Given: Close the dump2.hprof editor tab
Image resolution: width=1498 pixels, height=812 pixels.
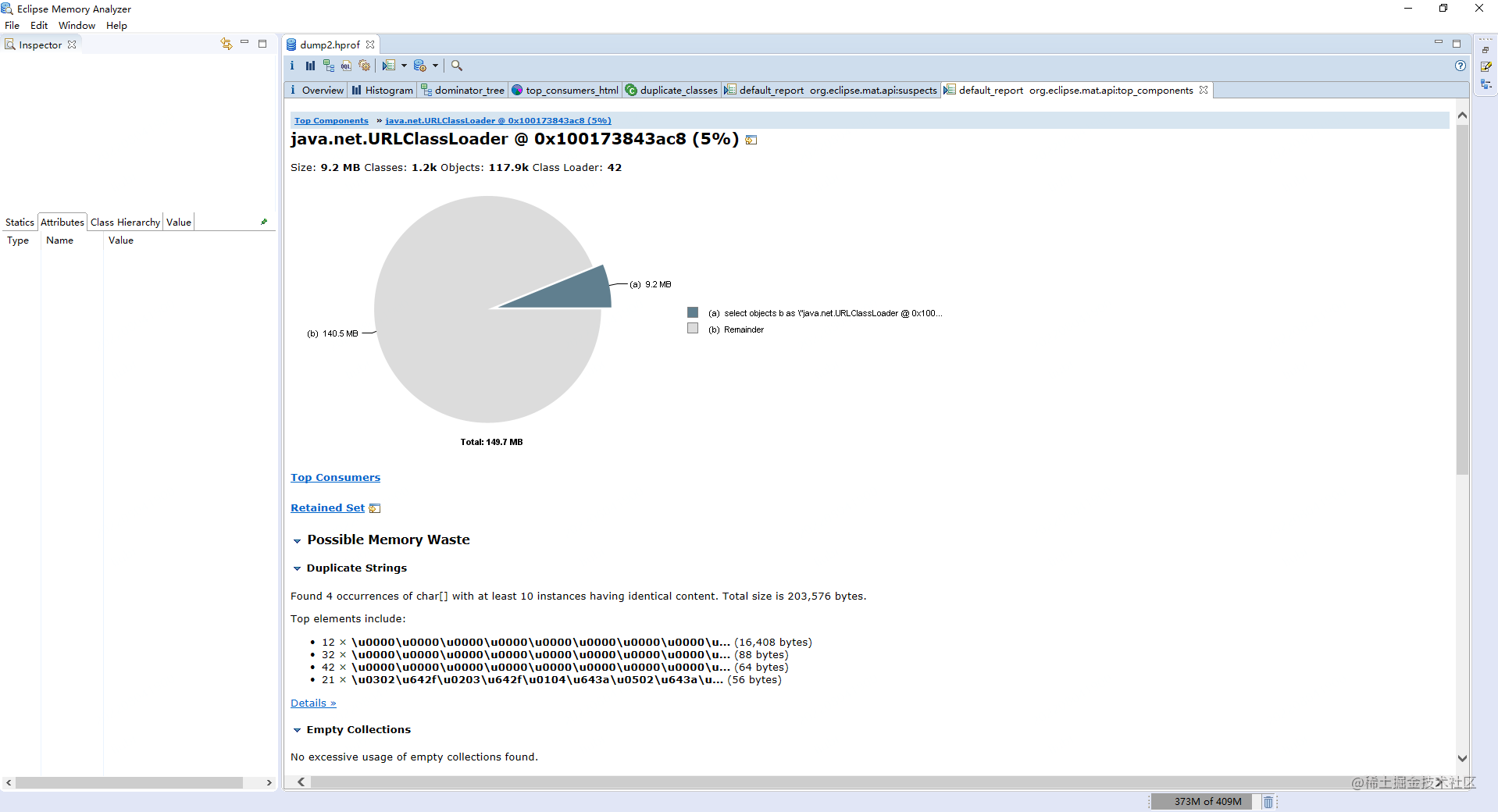Looking at the screenshot, I should coord(370,45).
